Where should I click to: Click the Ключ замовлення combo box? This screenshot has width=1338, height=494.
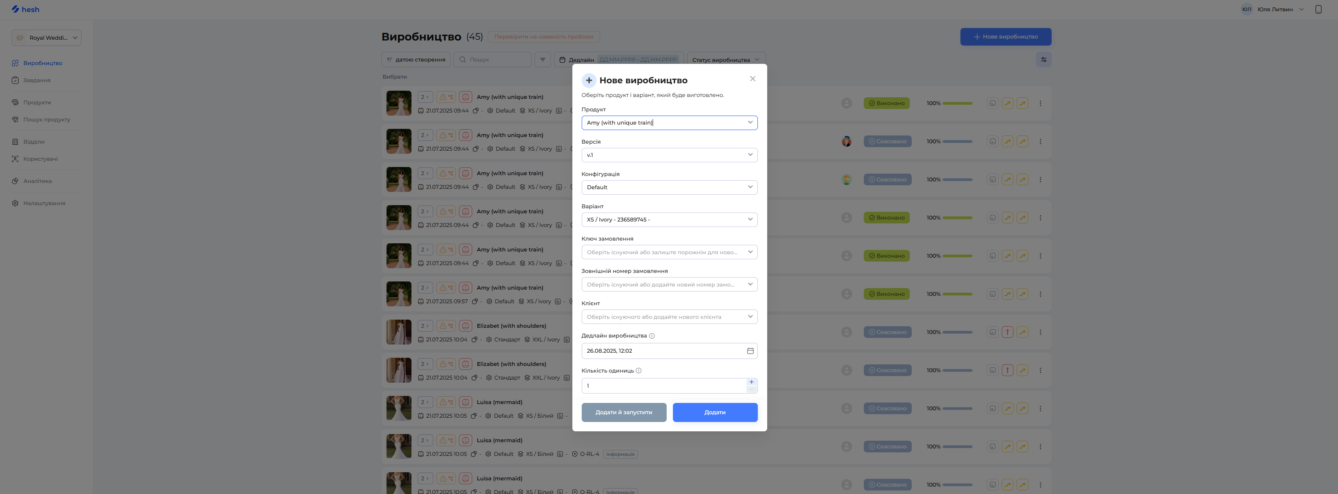[x=669, y=252]
